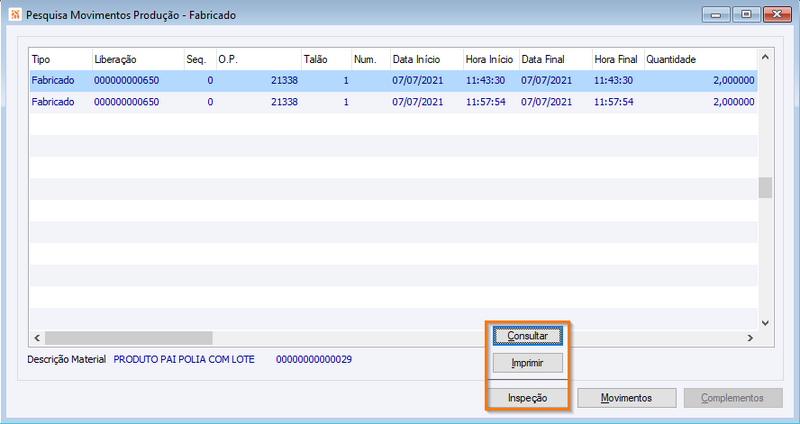
Task: Minimize the Pesquisa Movimentos Produção window
Action: 716,14
